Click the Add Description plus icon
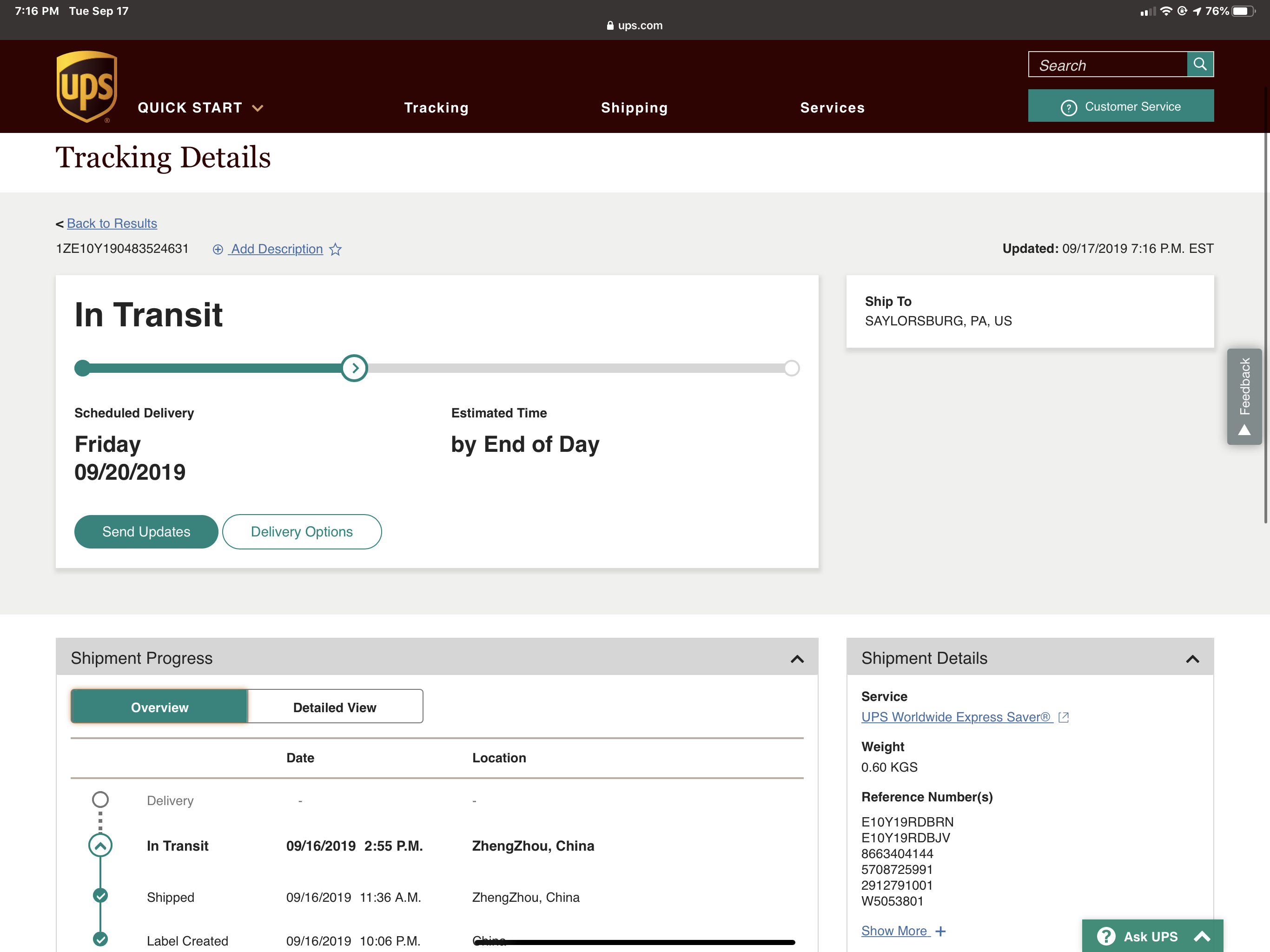The image size is (1270, 952). pyautogui.click(x=218, y=249)
